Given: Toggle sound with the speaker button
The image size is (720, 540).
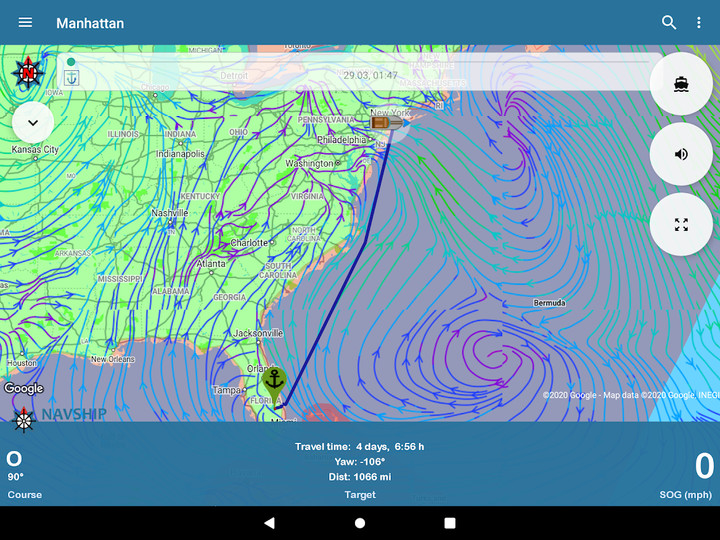Looking at the screenshot, I should pyautogui.click(x=681, y=154).
